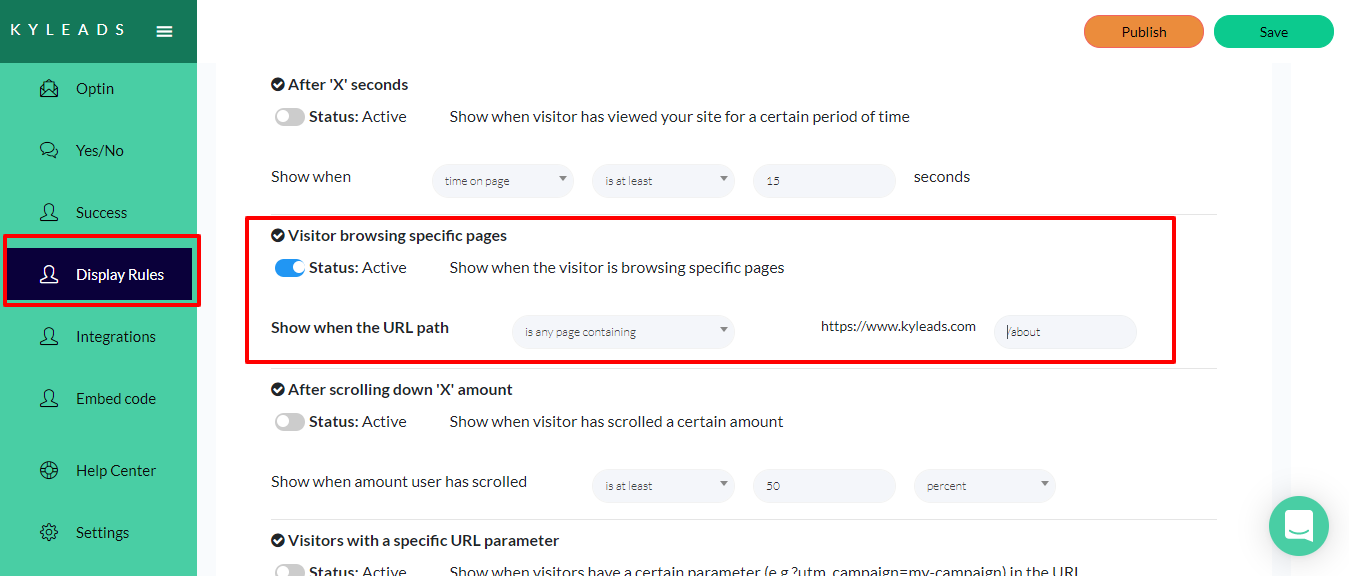Click the Success person icon in sidebar
The height and width of the screenshot is (576, 1349).
click(49, 213)
